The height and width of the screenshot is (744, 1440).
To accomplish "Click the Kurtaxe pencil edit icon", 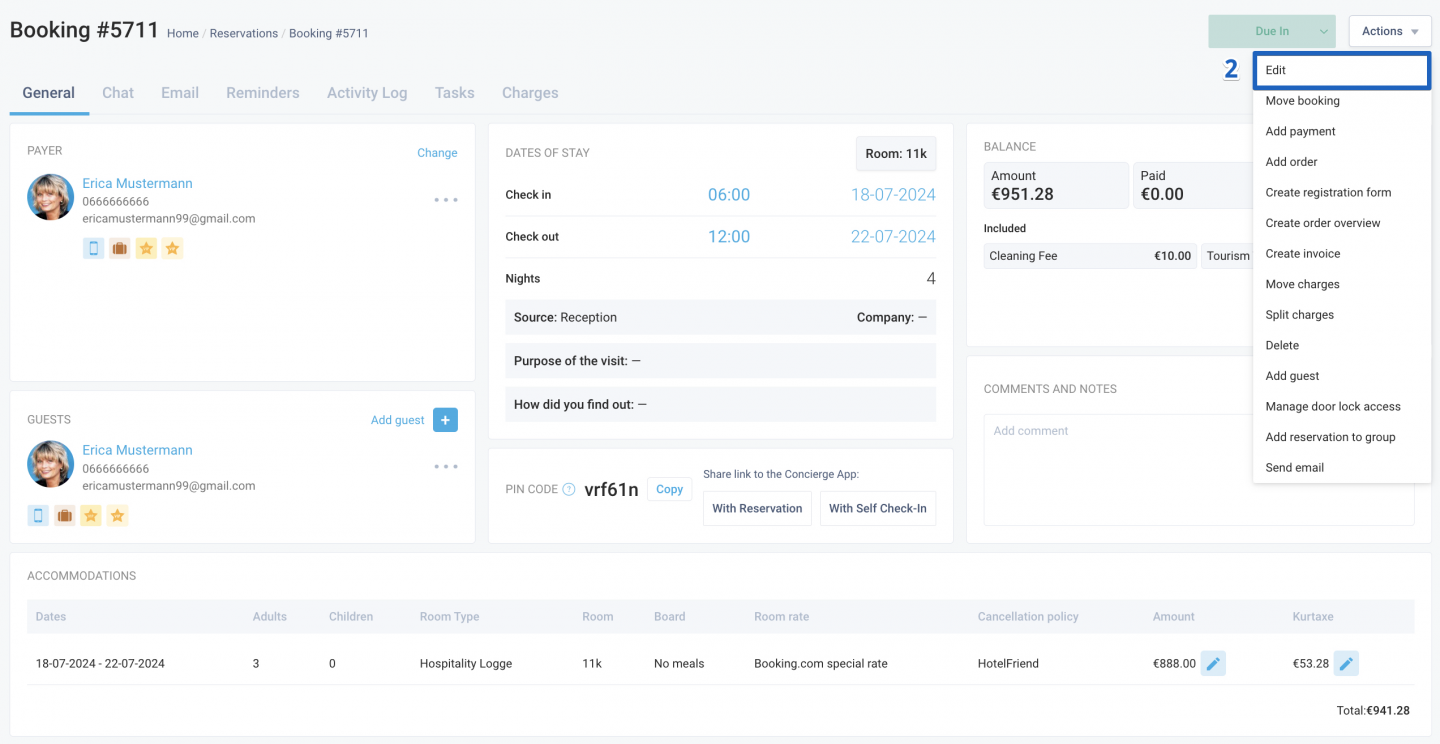I will [1346, 663].
